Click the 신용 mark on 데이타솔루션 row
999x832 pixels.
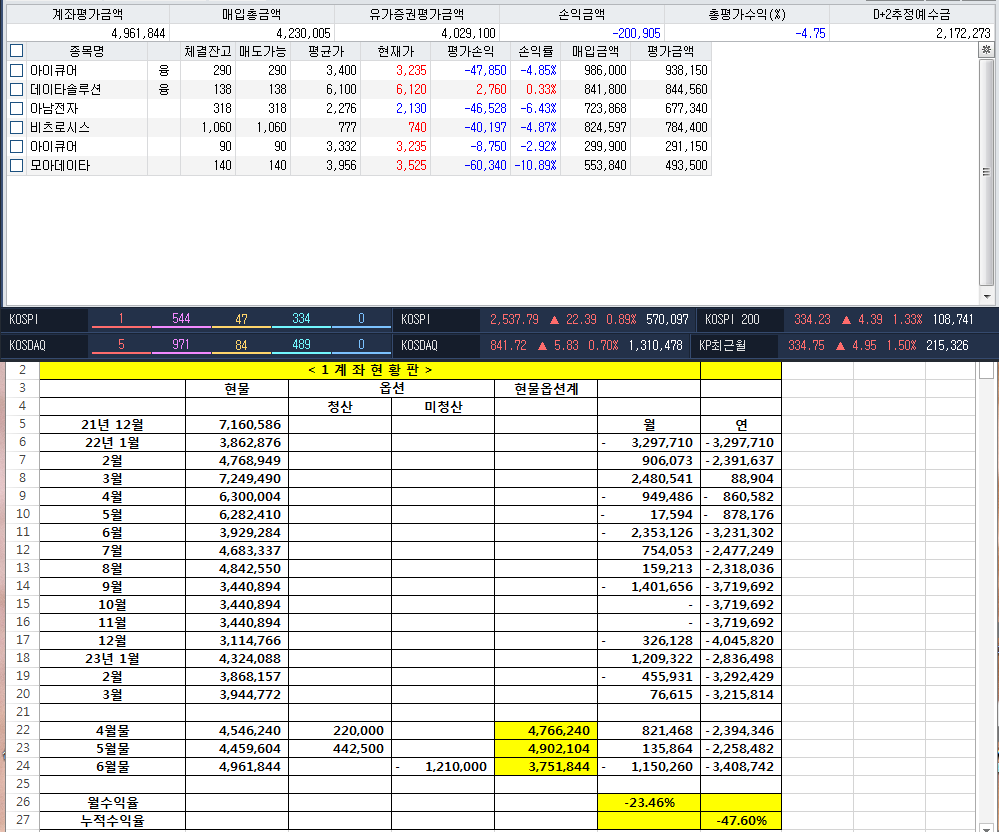point(164,89)
